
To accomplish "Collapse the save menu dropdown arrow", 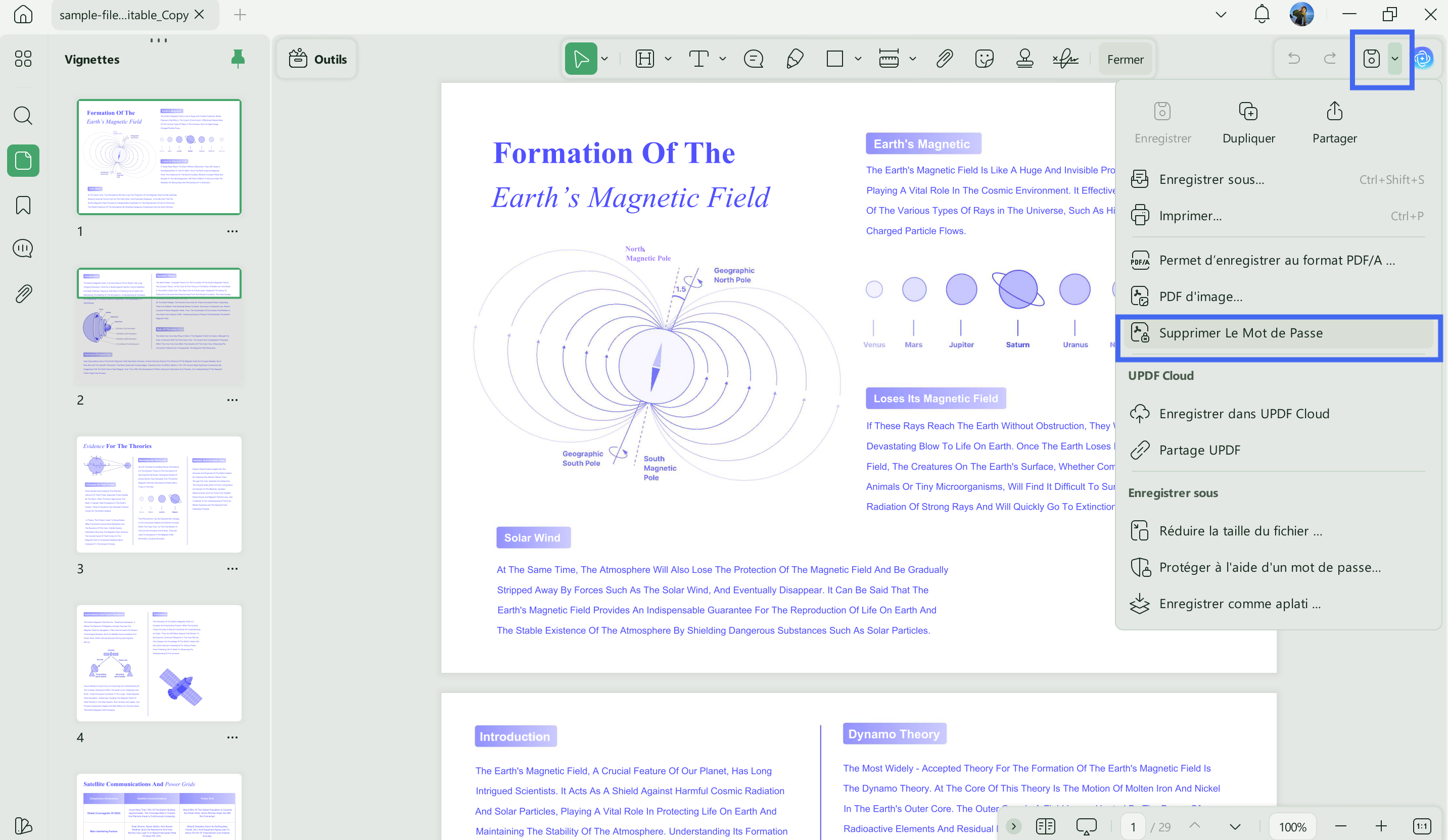I will tap(1394, 59).
